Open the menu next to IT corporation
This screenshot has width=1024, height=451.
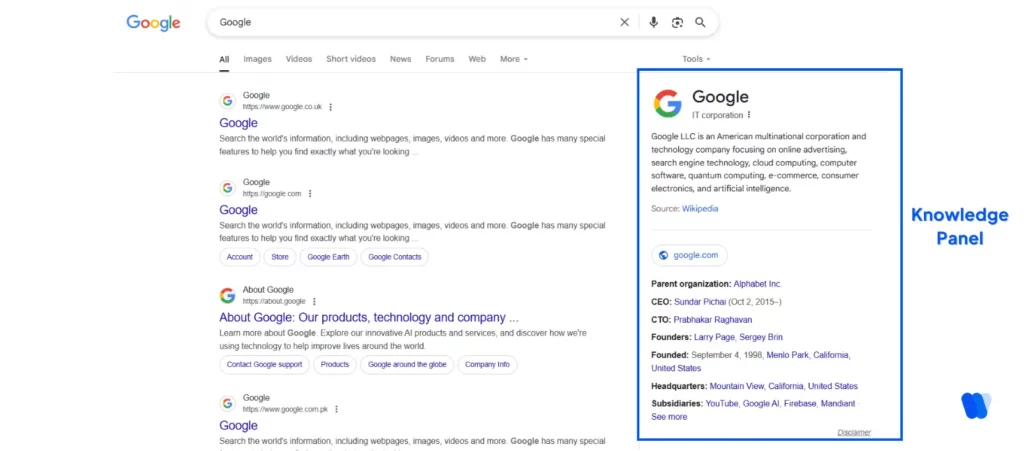tap(749, 115)
